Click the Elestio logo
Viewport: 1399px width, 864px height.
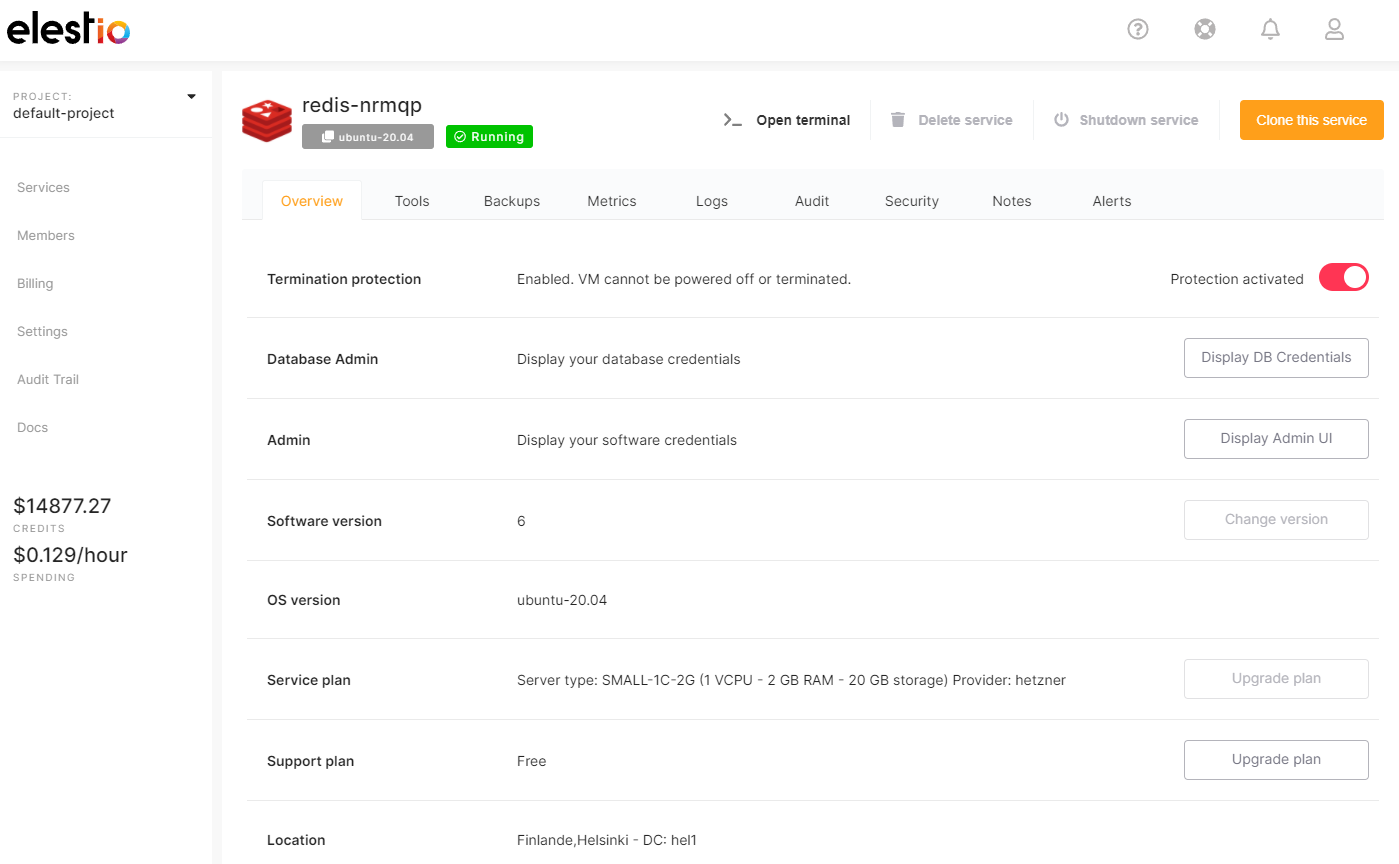tap(68, 30)
